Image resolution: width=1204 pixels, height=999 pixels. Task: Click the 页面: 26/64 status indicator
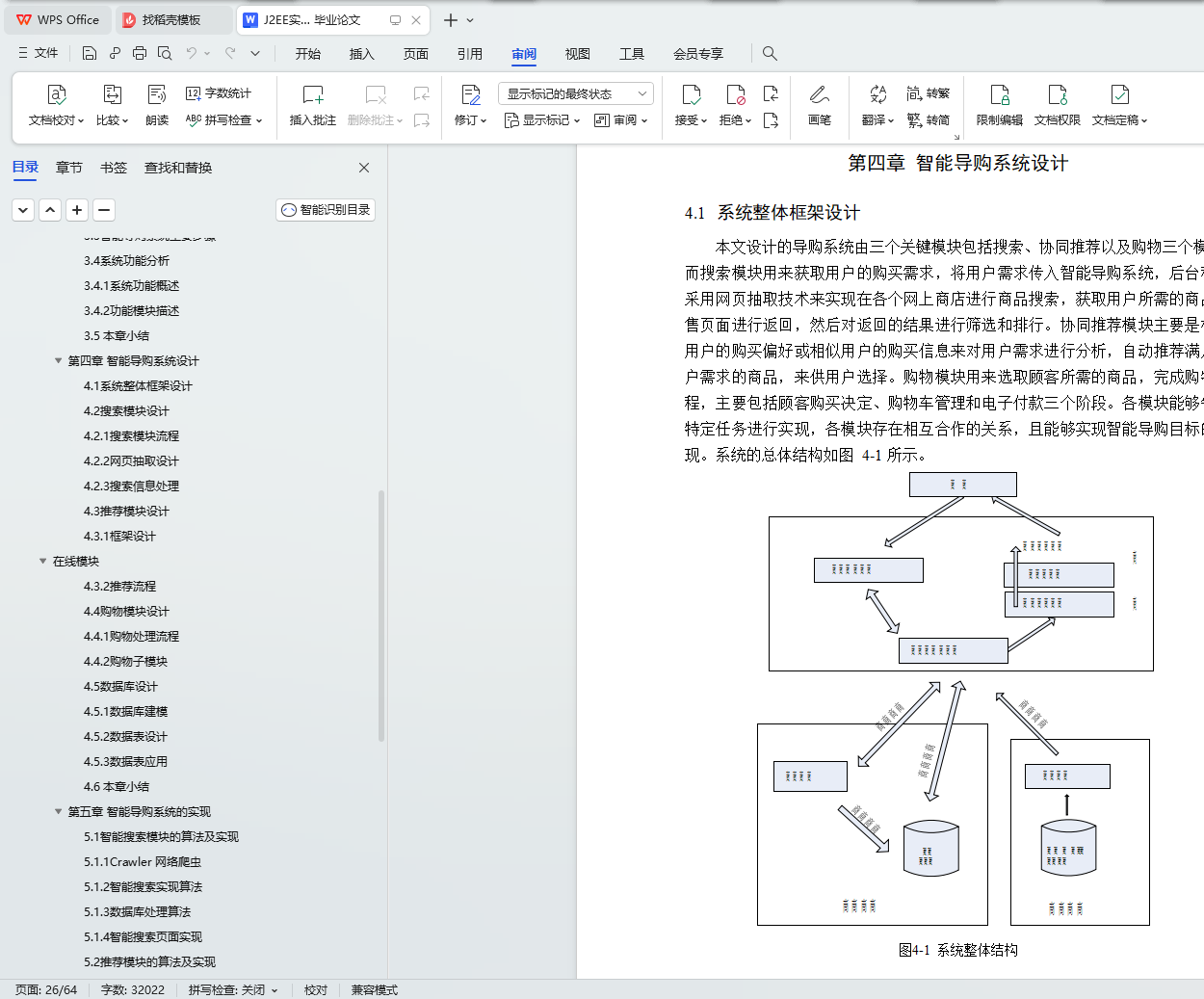(x=46, y=989)
